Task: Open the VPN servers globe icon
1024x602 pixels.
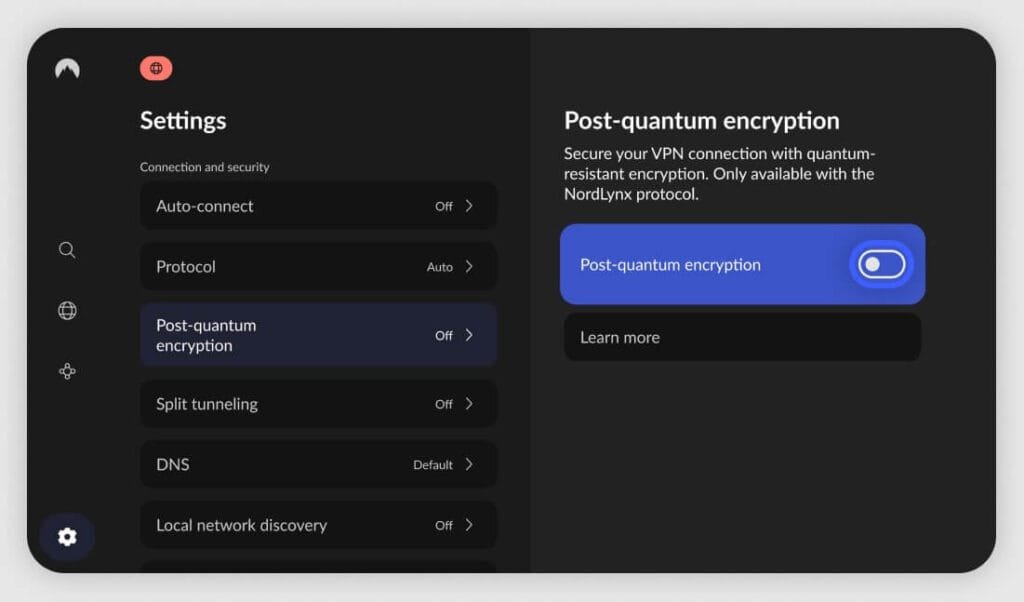Action: pos(66,310)
